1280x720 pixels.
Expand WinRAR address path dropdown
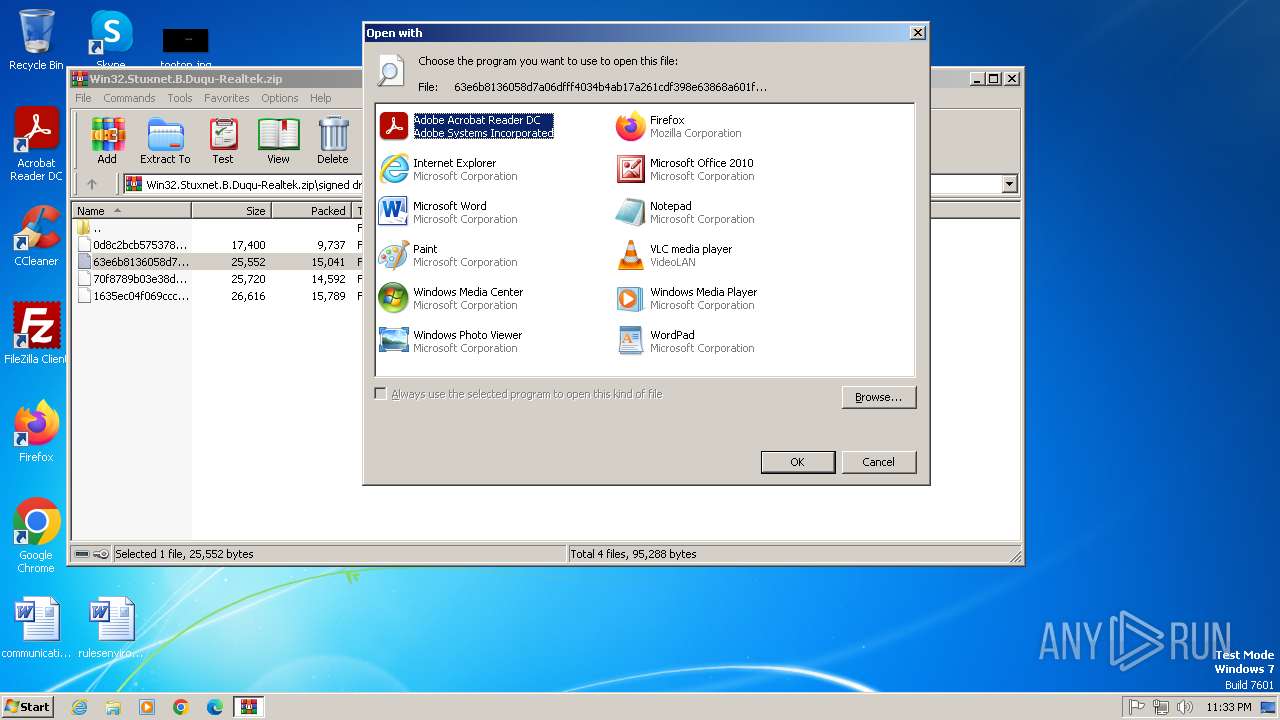1009,184
